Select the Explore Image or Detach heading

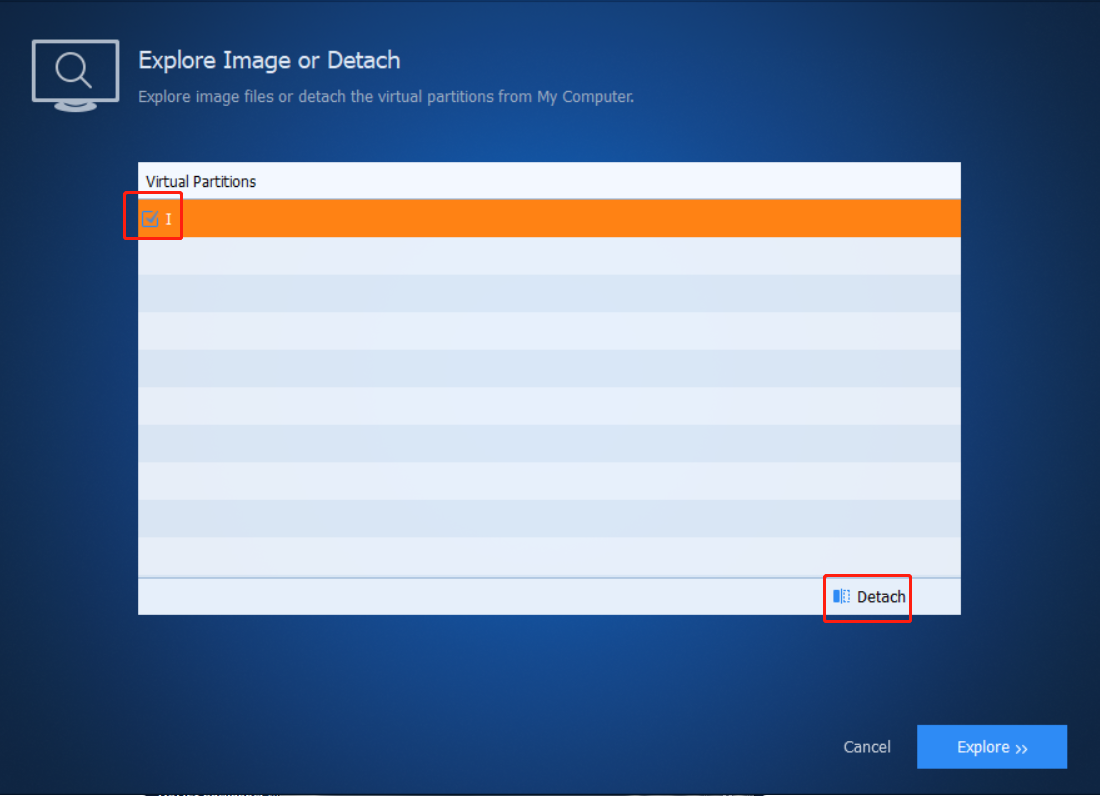[268, 60]
